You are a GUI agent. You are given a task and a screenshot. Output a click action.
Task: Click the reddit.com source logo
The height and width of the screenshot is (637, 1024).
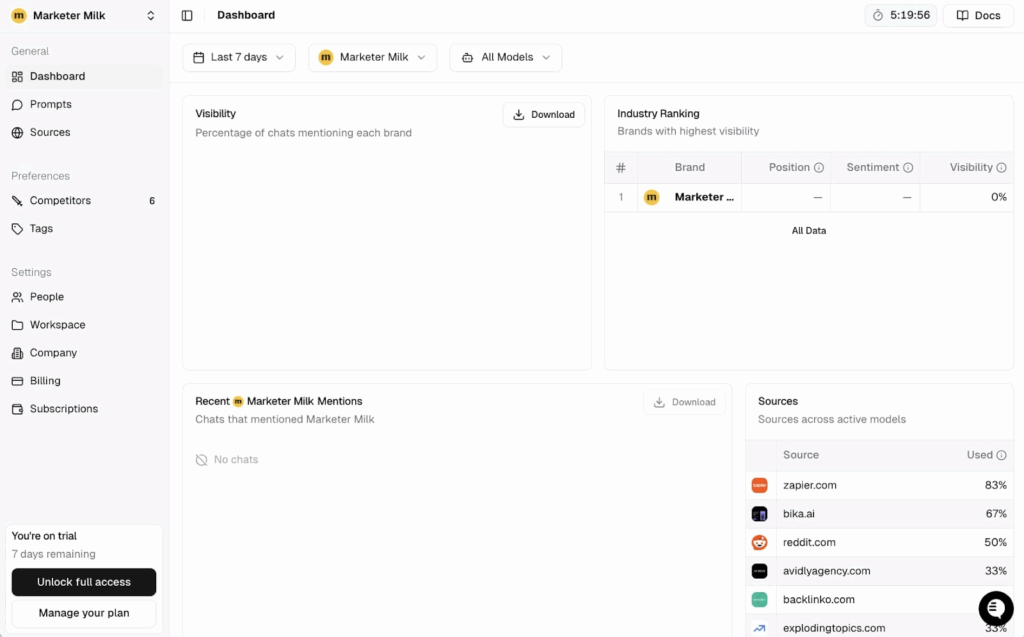(x=760, y=542)
